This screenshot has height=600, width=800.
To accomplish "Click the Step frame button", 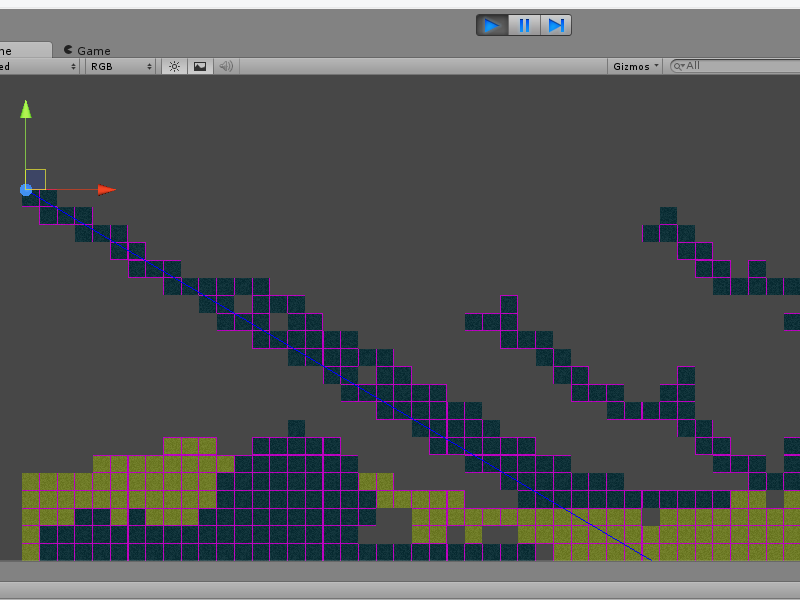I will click(556, 25).
